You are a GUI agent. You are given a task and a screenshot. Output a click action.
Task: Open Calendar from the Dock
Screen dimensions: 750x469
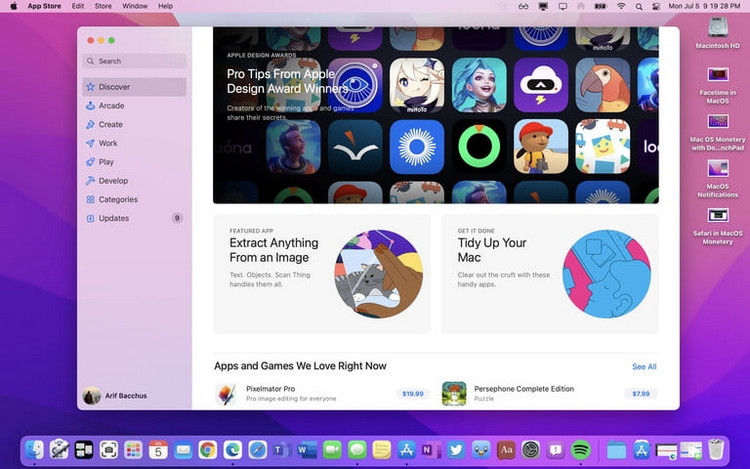pyautogui.click(x=158, y=450)
